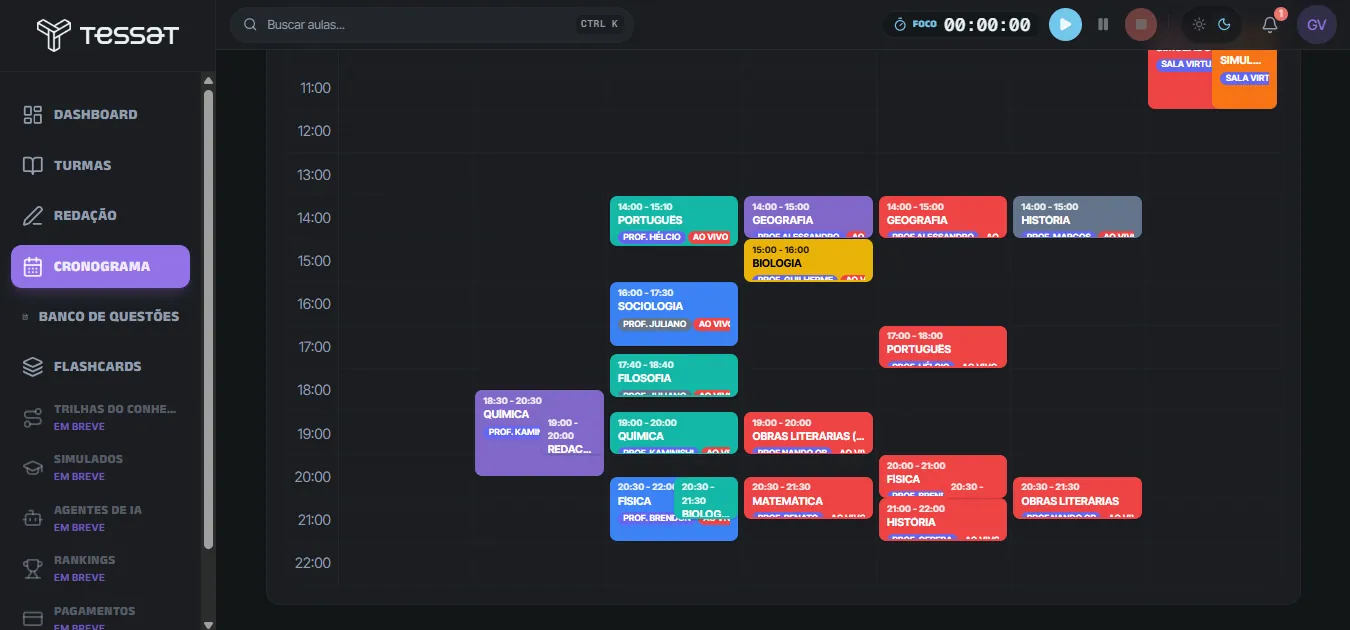Open Redação via its pencil icon
Viewport: 1350px width, 630px height.
click(32, 215)
